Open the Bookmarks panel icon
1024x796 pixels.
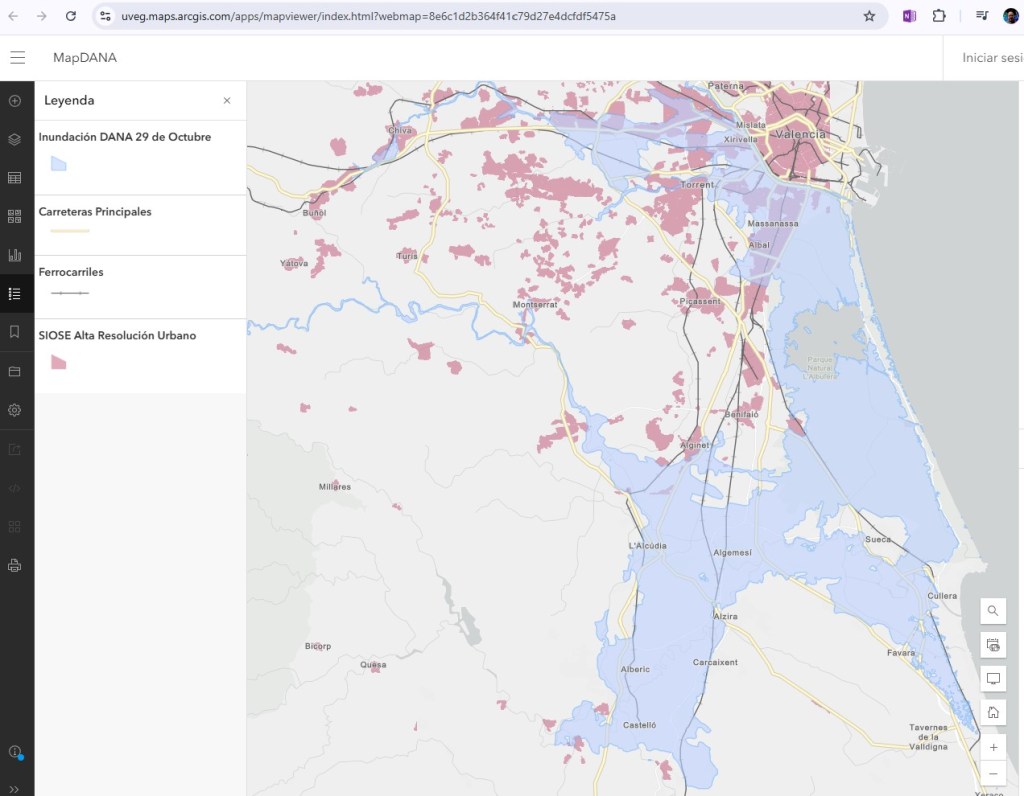tap(15, 331)
